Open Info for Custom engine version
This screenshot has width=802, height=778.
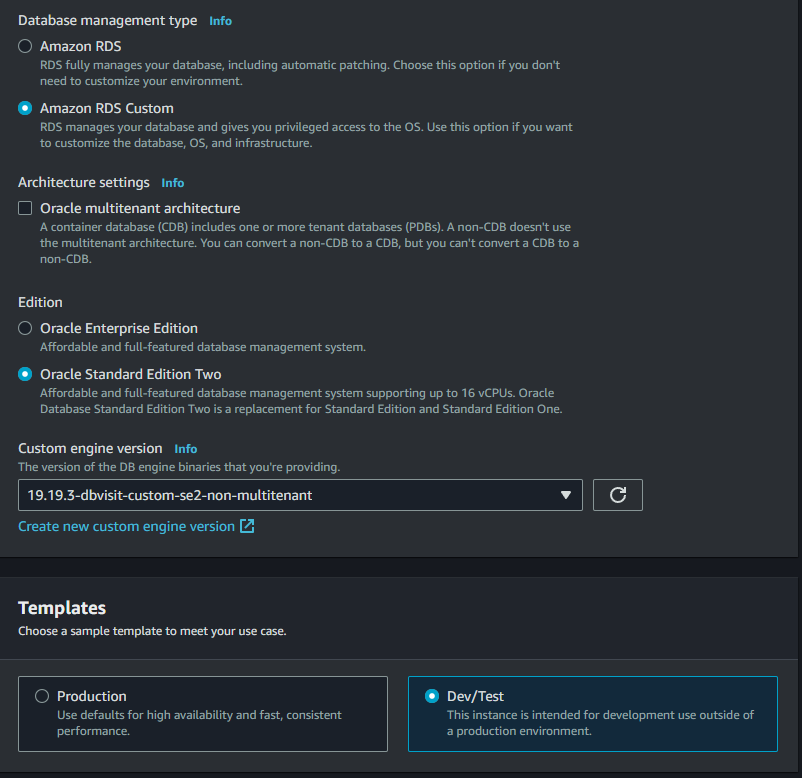[x=186, y=449]
